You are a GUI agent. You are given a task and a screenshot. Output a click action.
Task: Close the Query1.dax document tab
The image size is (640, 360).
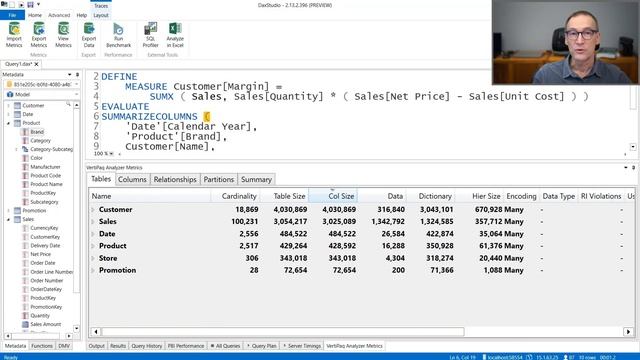click(36, 64)
